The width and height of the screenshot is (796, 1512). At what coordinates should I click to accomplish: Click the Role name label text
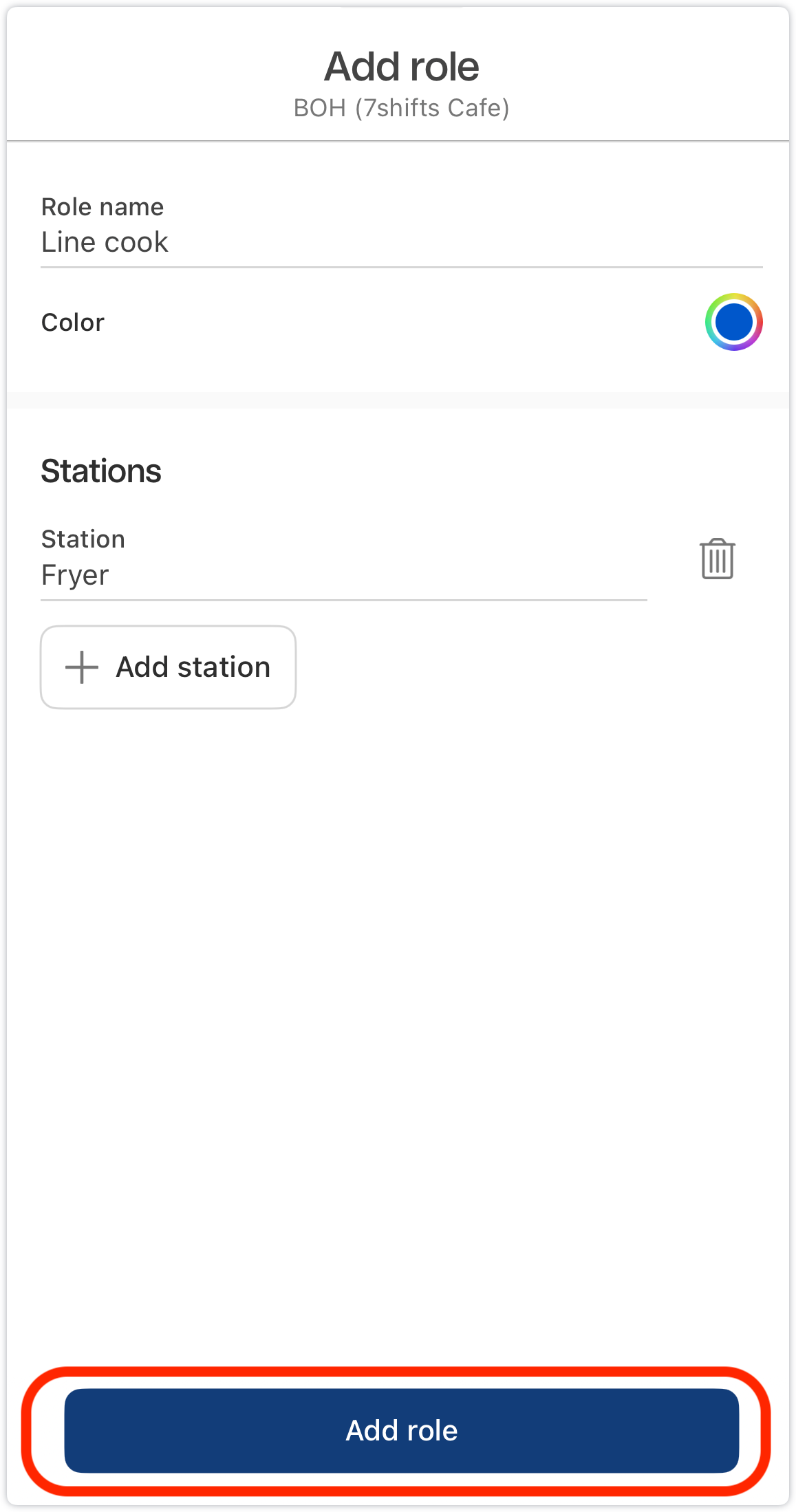click(x=103, y=207)
